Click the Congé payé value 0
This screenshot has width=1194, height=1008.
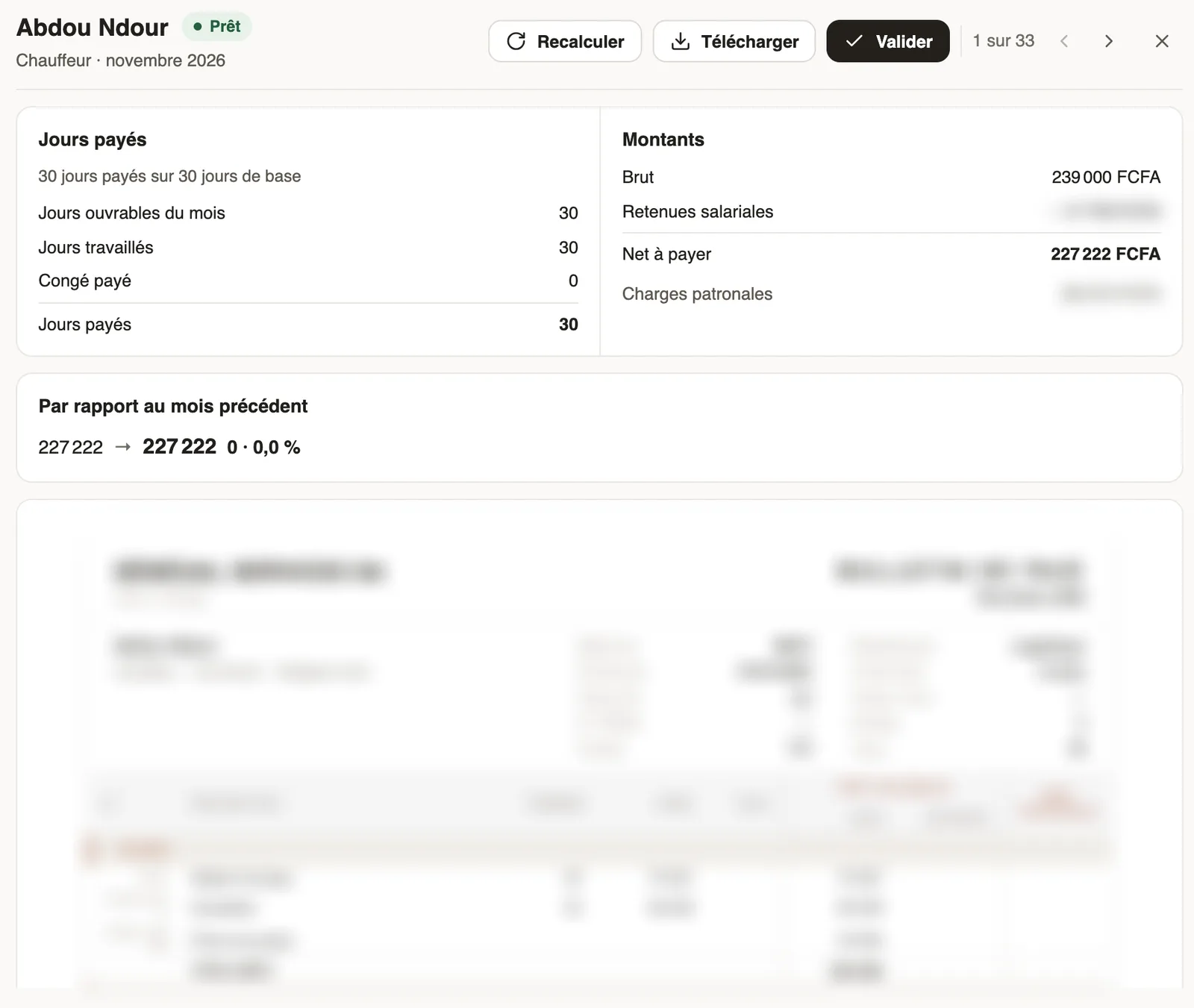(573, 281)
